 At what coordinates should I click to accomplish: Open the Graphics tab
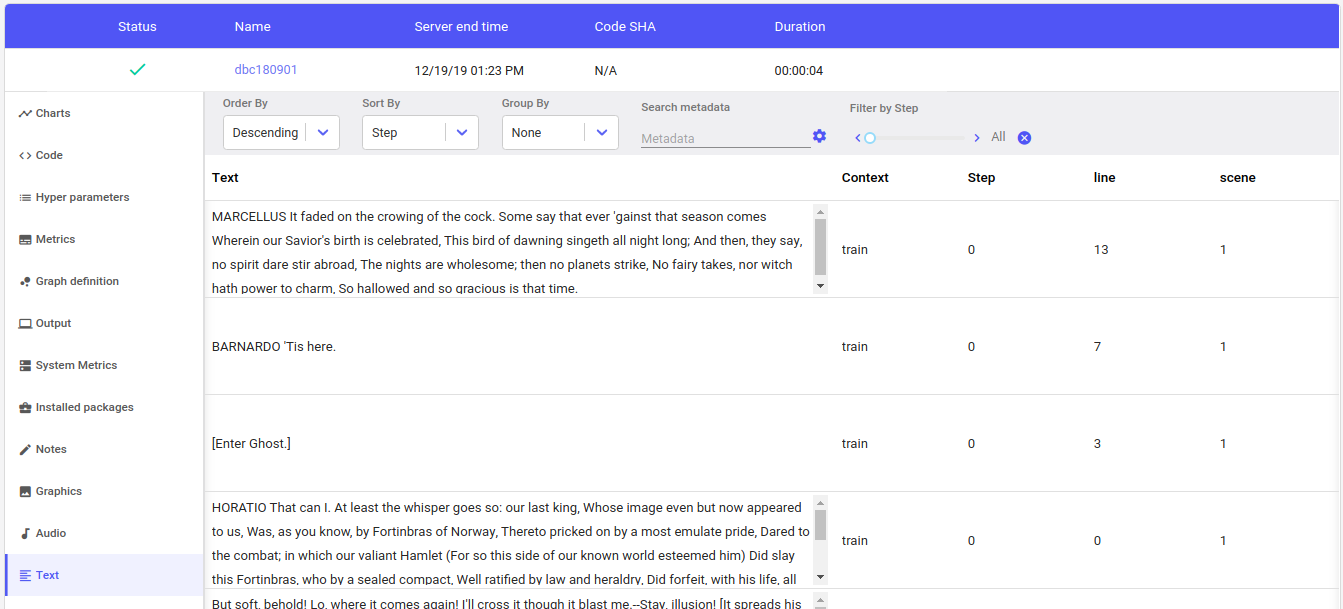pos(104,491)
